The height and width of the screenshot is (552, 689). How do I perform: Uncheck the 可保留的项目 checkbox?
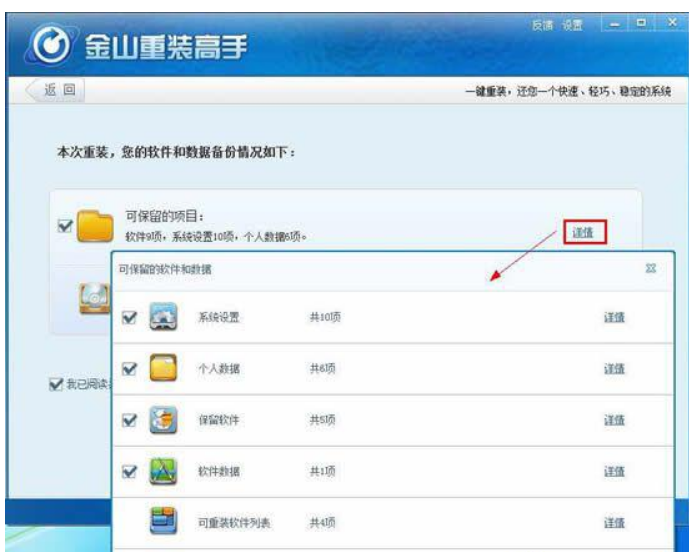[x=66, y=227]
